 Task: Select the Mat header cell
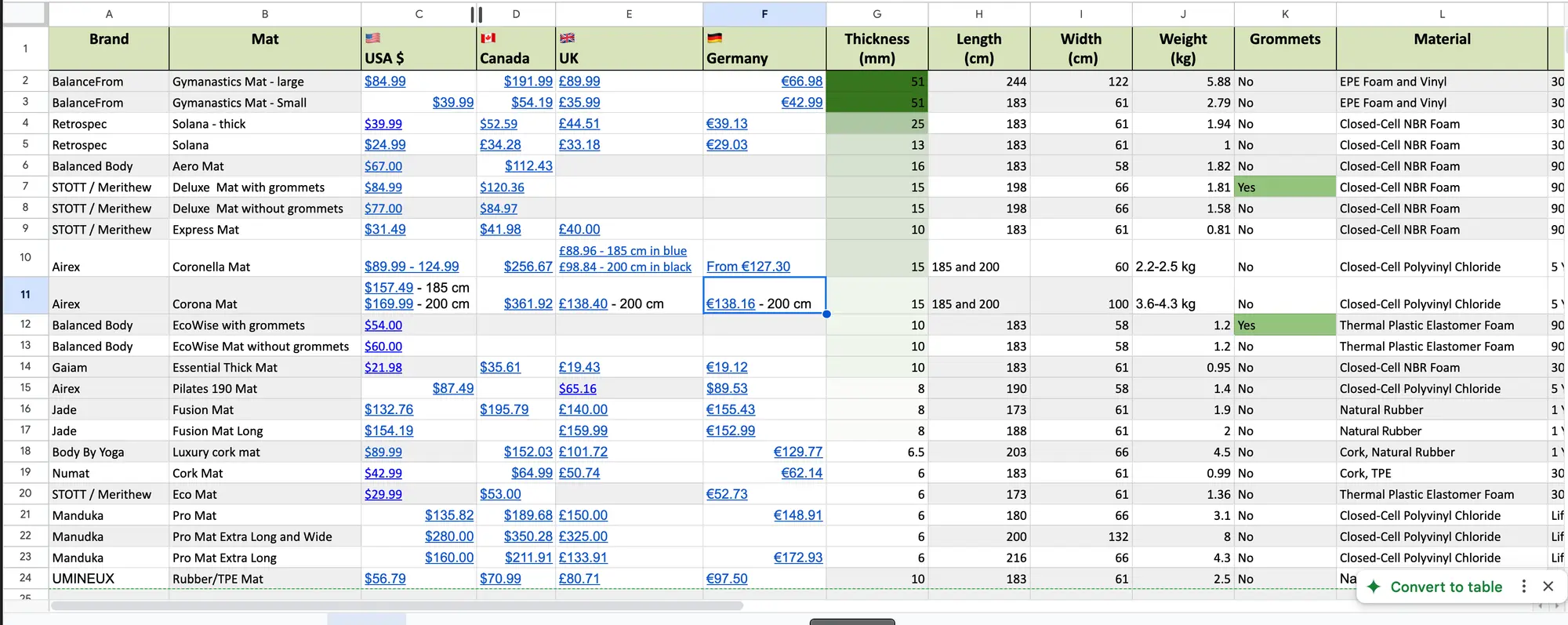265,49
